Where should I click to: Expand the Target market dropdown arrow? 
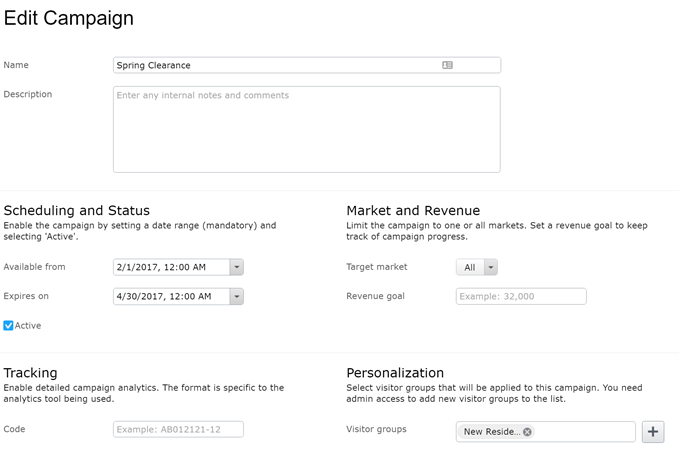tap(490, 267)
